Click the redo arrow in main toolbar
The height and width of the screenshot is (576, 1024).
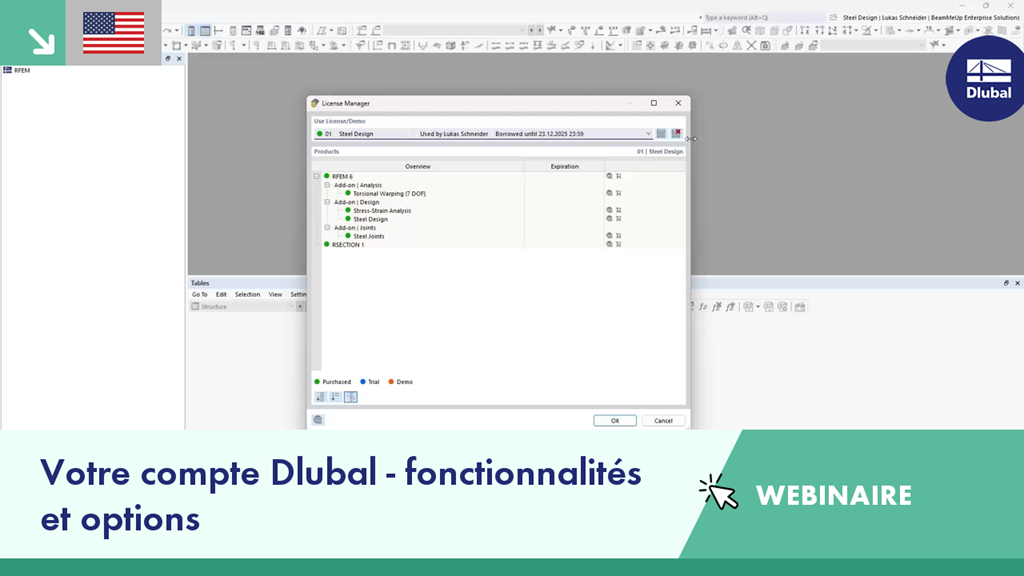(x=168, y=31)
